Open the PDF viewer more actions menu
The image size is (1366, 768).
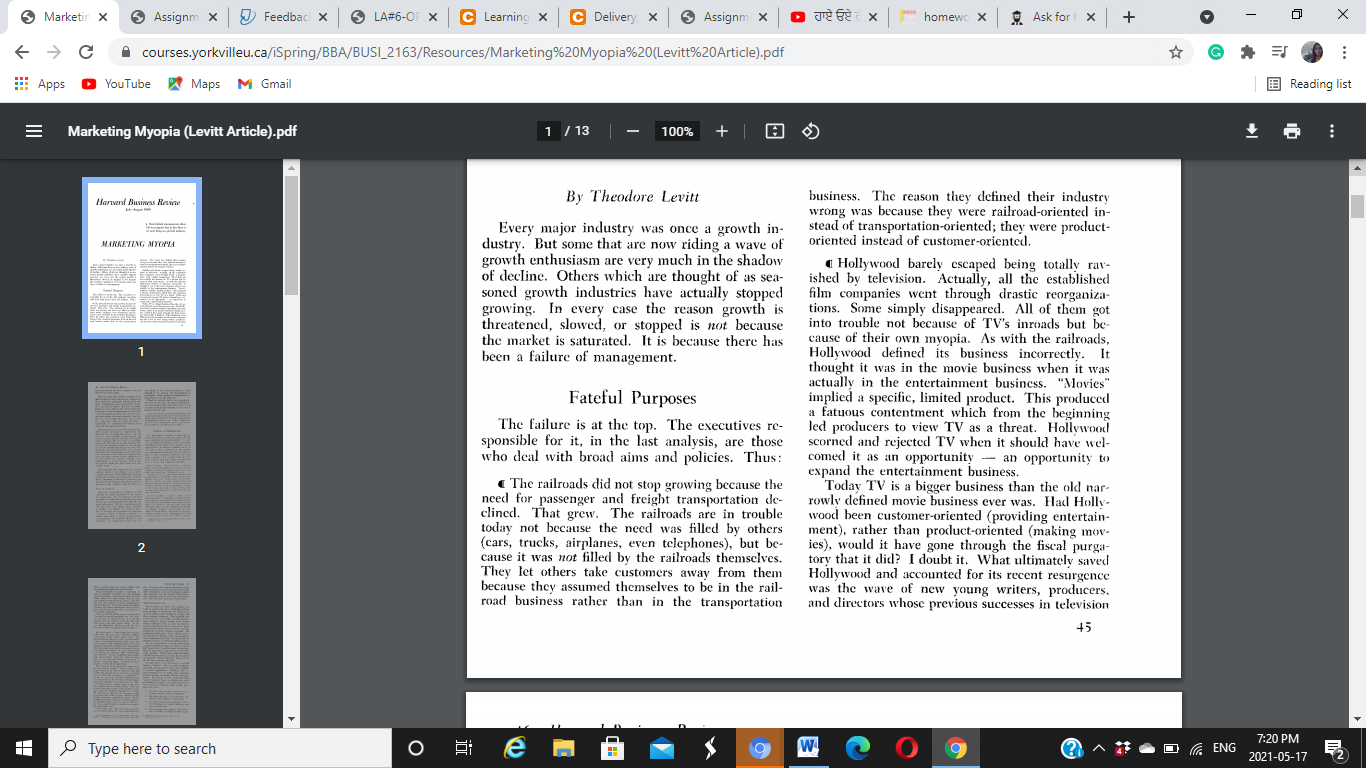click(x=1332, y=131)
